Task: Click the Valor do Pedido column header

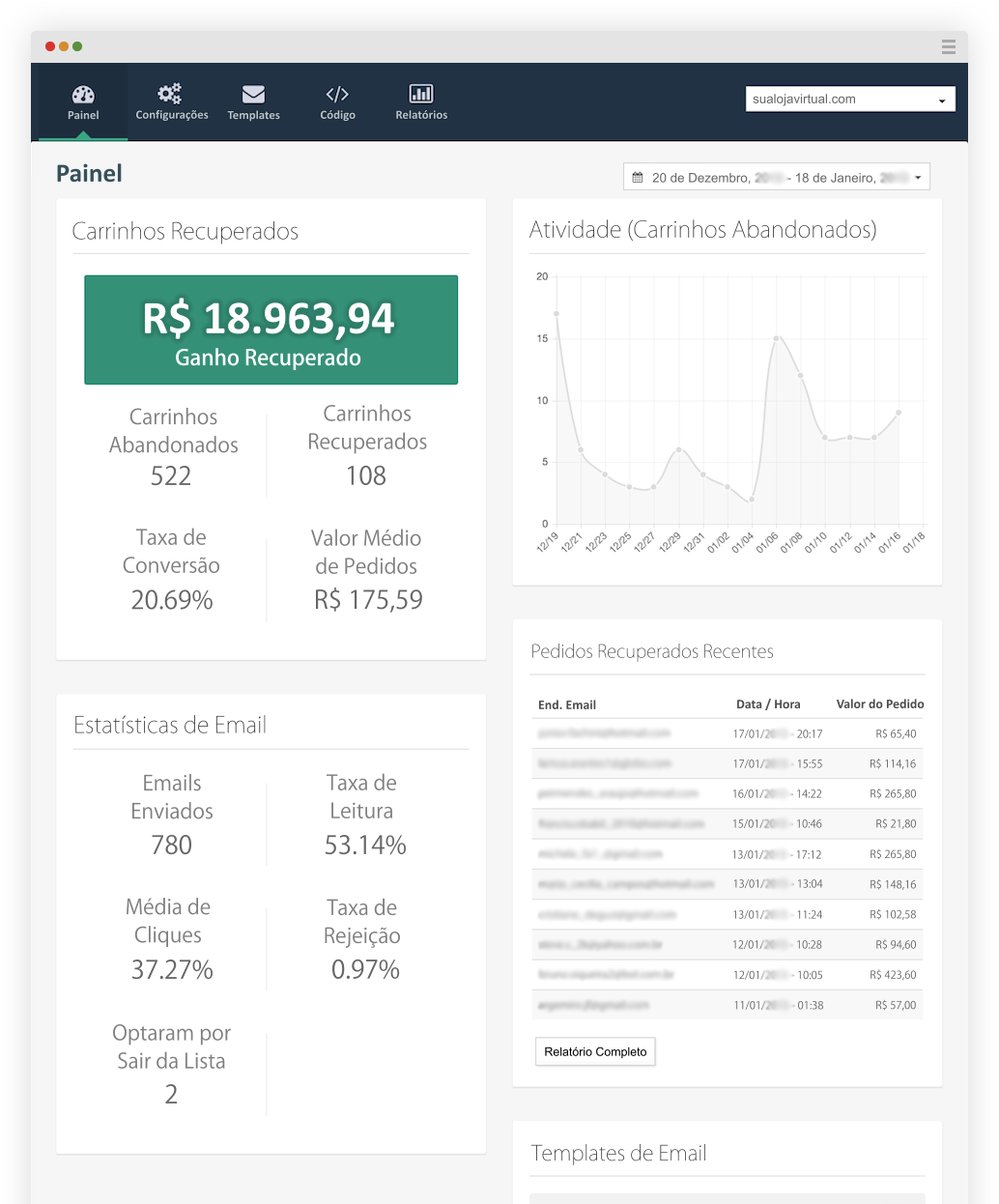Action: point(879,704)
